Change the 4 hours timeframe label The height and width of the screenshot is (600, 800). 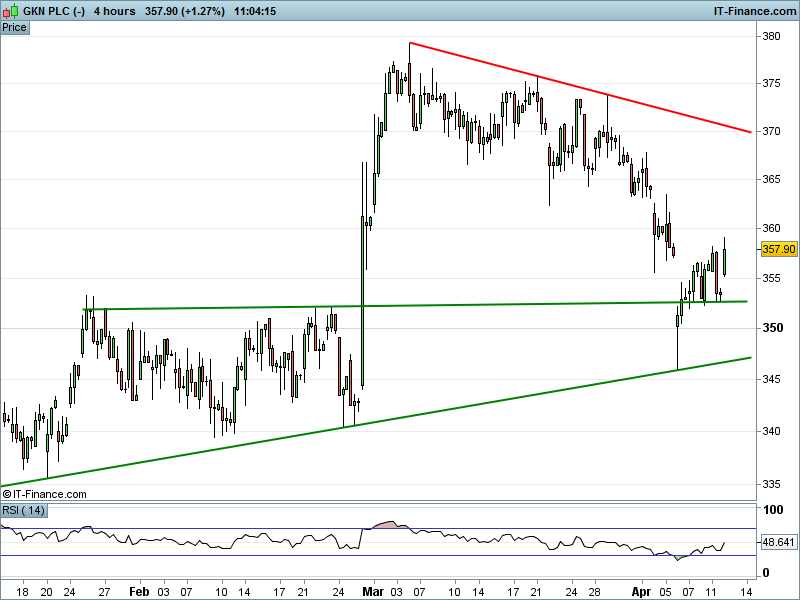114,11
